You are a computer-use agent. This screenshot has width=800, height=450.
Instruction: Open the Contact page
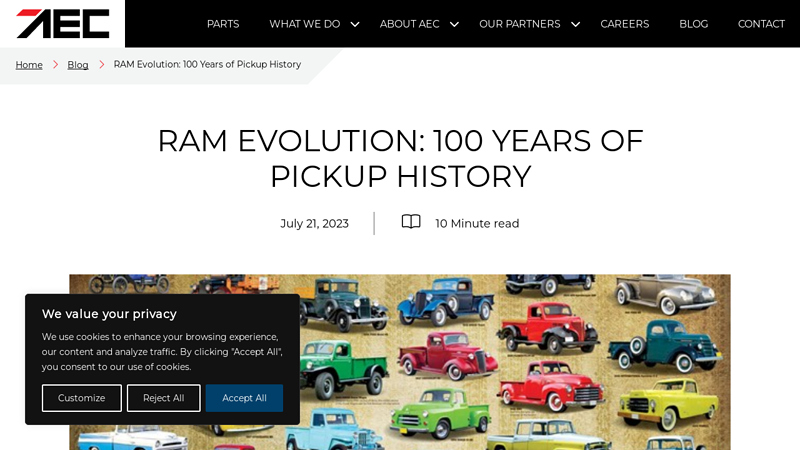pyautogui.click(x=761, y=24)
